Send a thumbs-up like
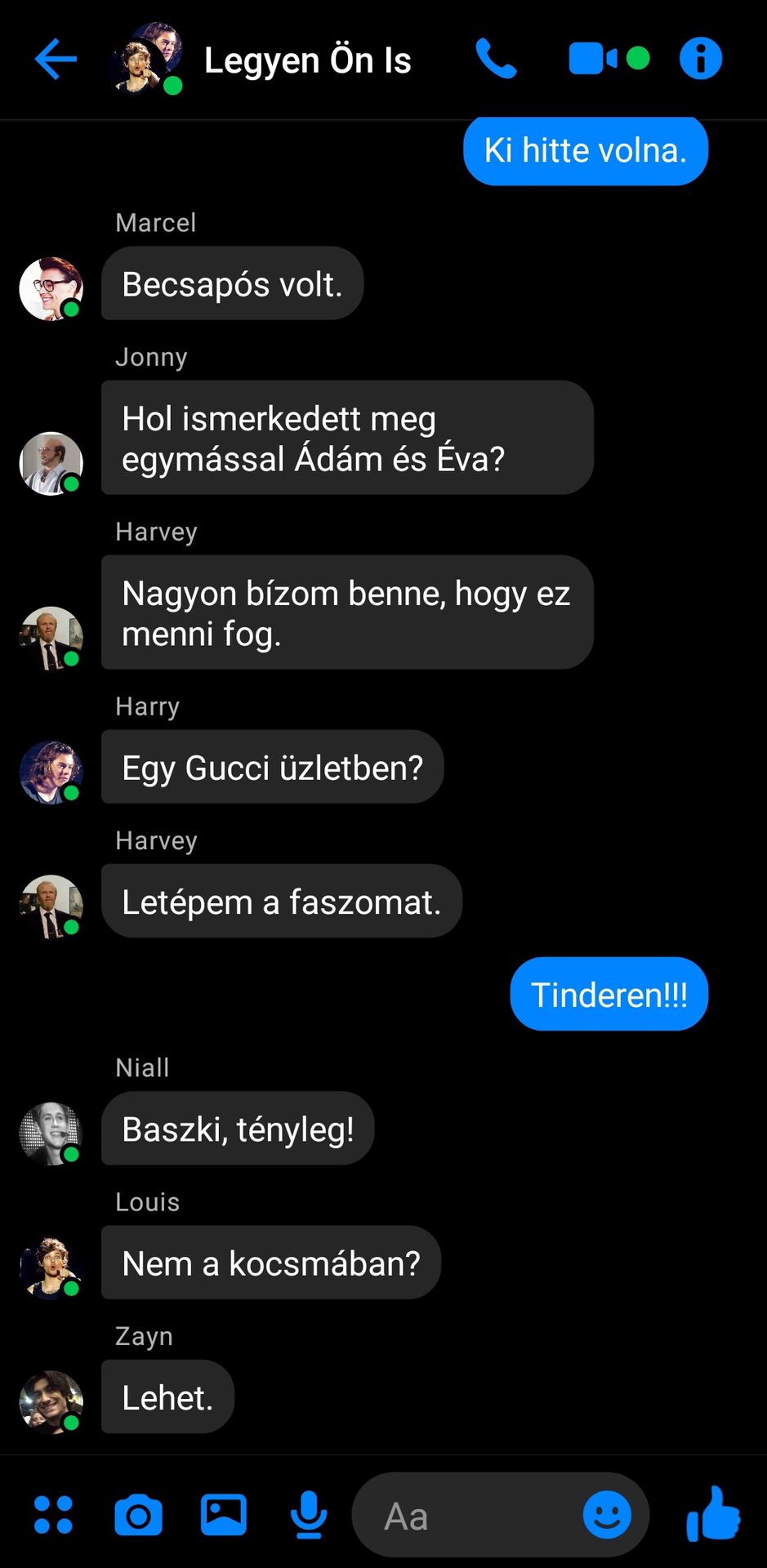The width and height of the screenshot is (767, 1568). click(713, 1514)
